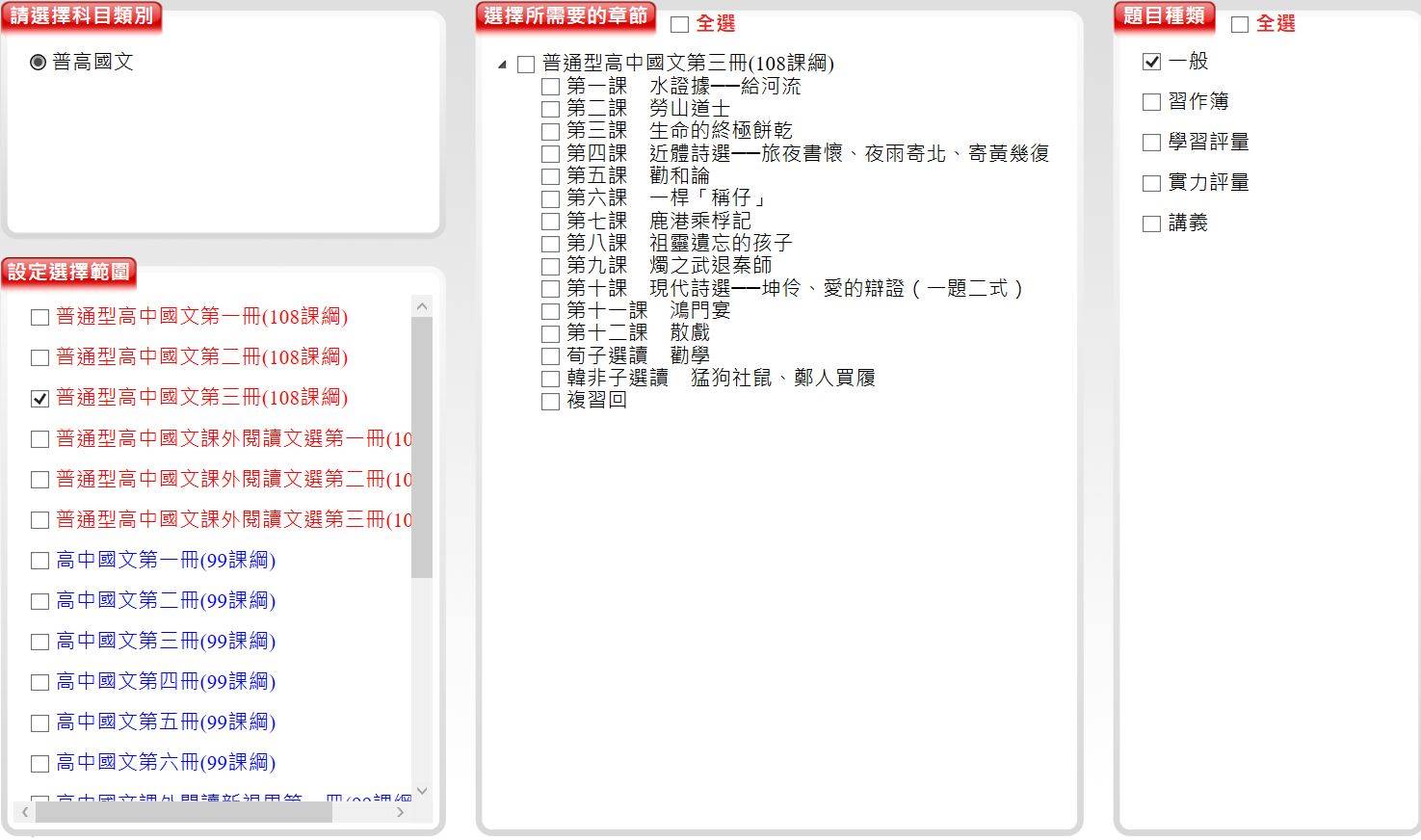Check 高中國文第六冊(99課綱) checkbox
Screen dimensions: 1421x840
pyautogui.click(x=39, y=763)
